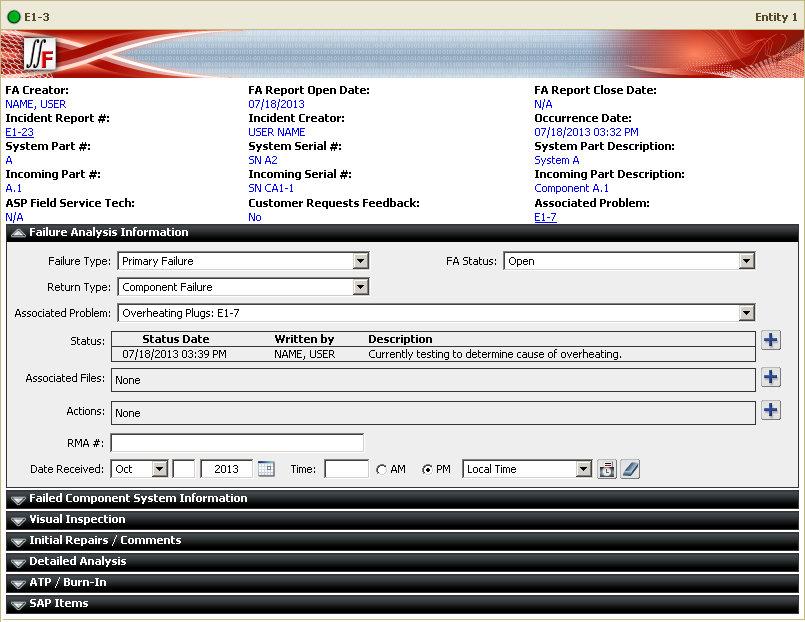
Task: Click the eraser icon to clear date
Action: click(x=629, y=469)
